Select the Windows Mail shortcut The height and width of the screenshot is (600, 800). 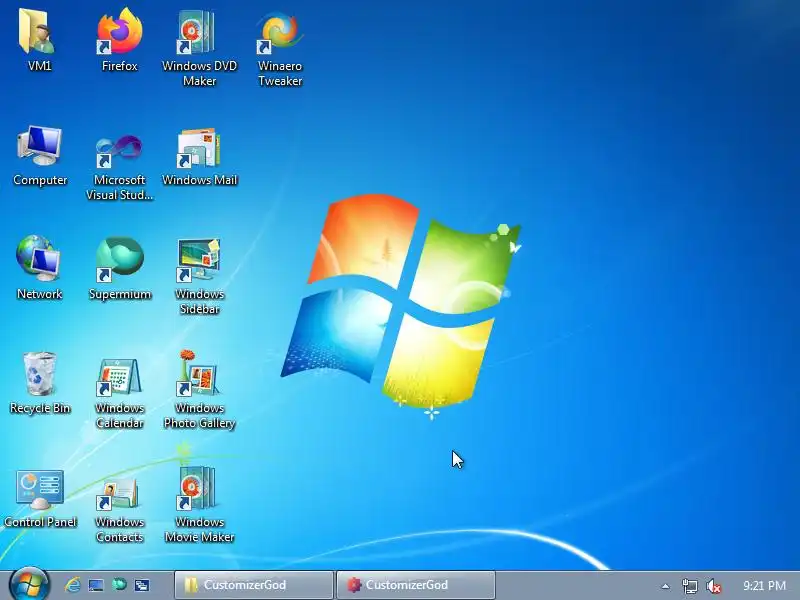(199, 155)
